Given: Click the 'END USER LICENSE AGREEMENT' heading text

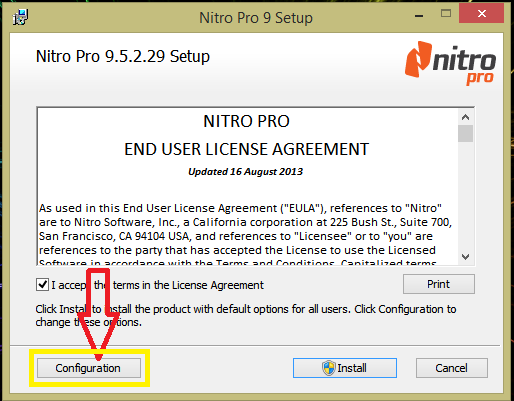Looking at the screenshot, I should [x=247, y=149].
